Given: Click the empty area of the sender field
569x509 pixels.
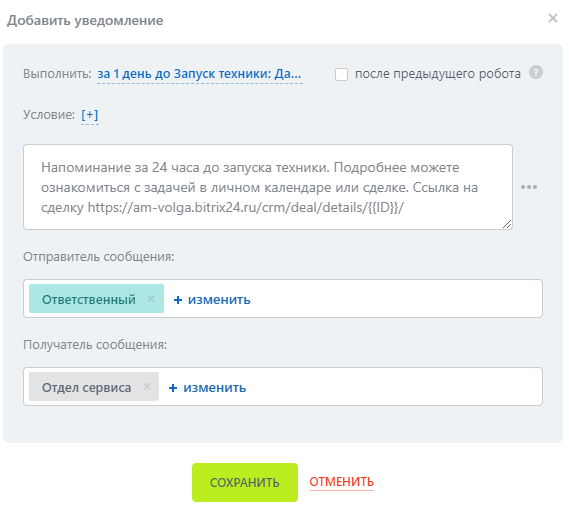Looking at the screenshot, I should 396,299.
